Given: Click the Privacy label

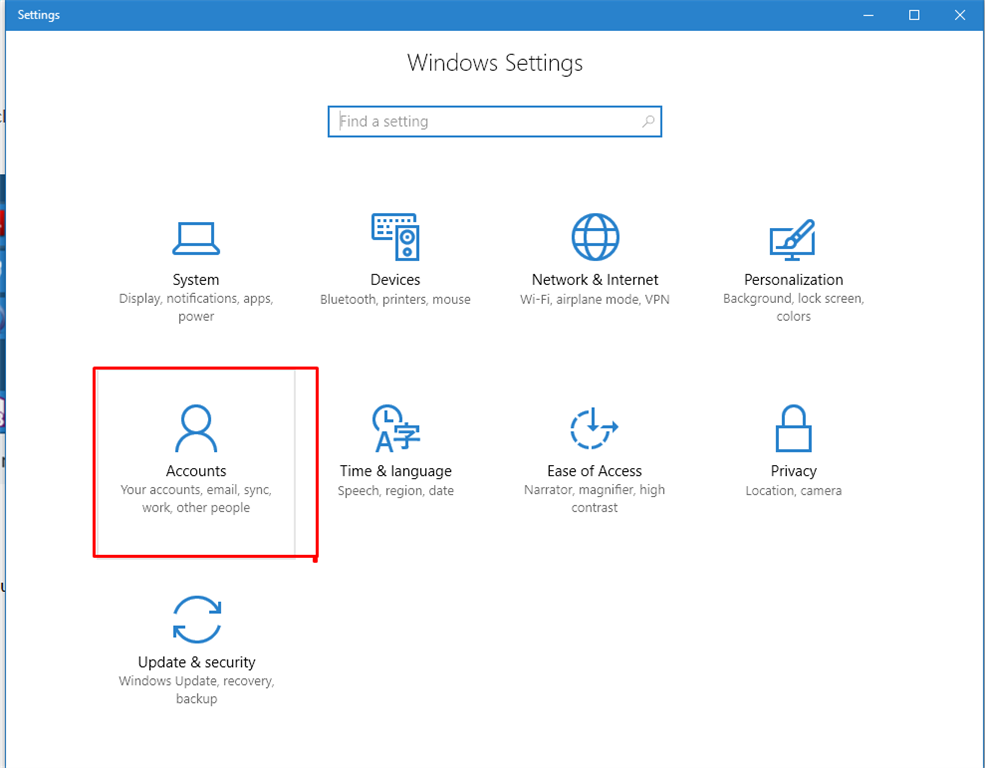Looking at the screenshot, I should click(x=793, y=471).
